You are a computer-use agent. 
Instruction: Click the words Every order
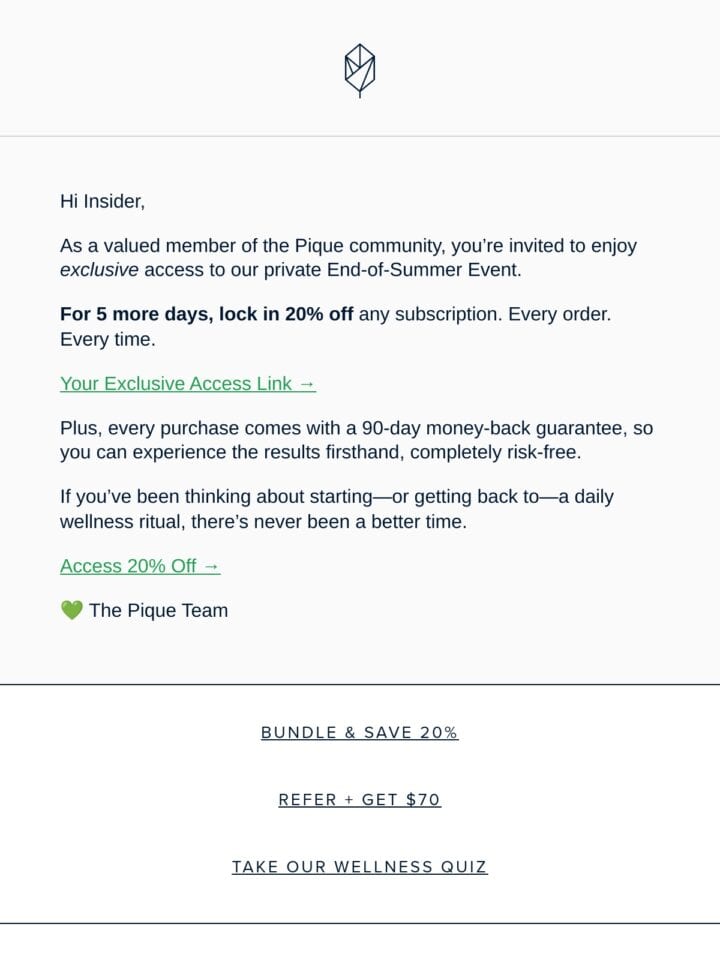pos(560,314)
